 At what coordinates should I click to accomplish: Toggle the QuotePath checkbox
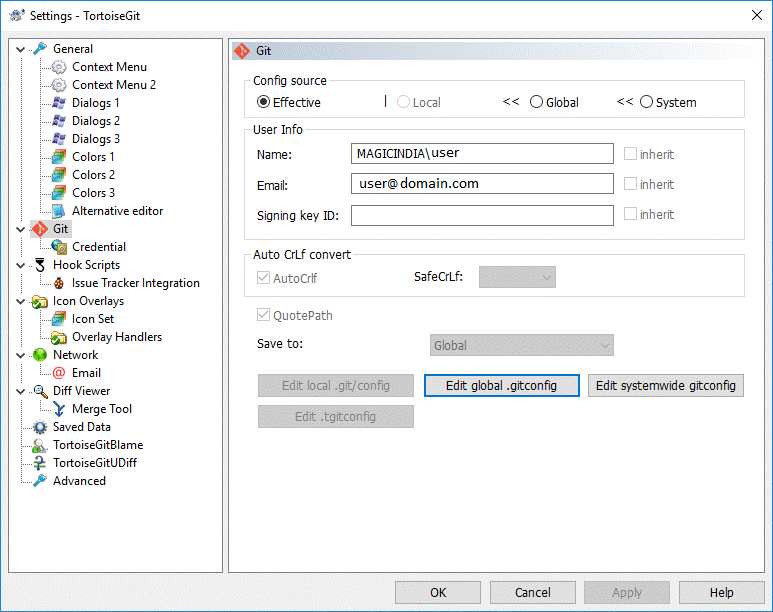263,315
